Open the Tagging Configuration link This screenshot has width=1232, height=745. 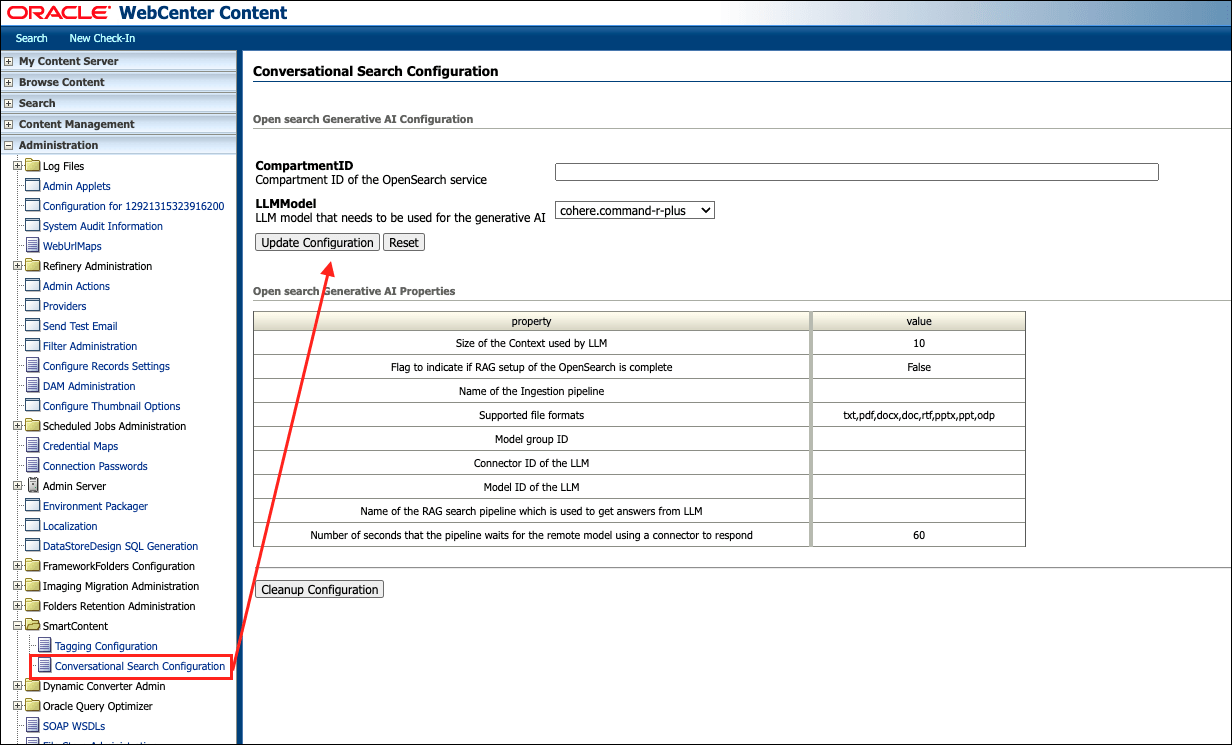click(106, 646)
